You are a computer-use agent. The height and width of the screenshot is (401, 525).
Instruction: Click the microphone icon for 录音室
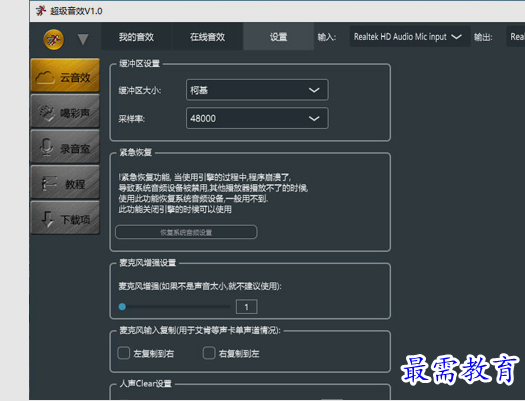click(x=47, y=148)
